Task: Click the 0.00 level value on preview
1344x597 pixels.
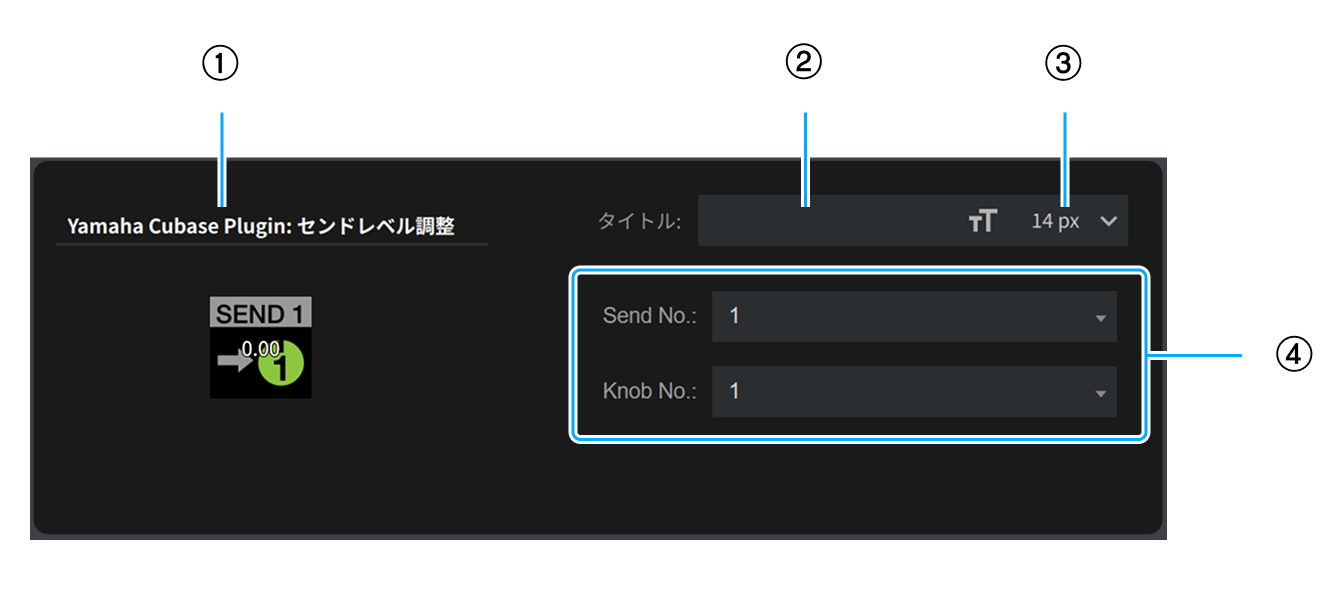Action: click(x=260, y=348)
